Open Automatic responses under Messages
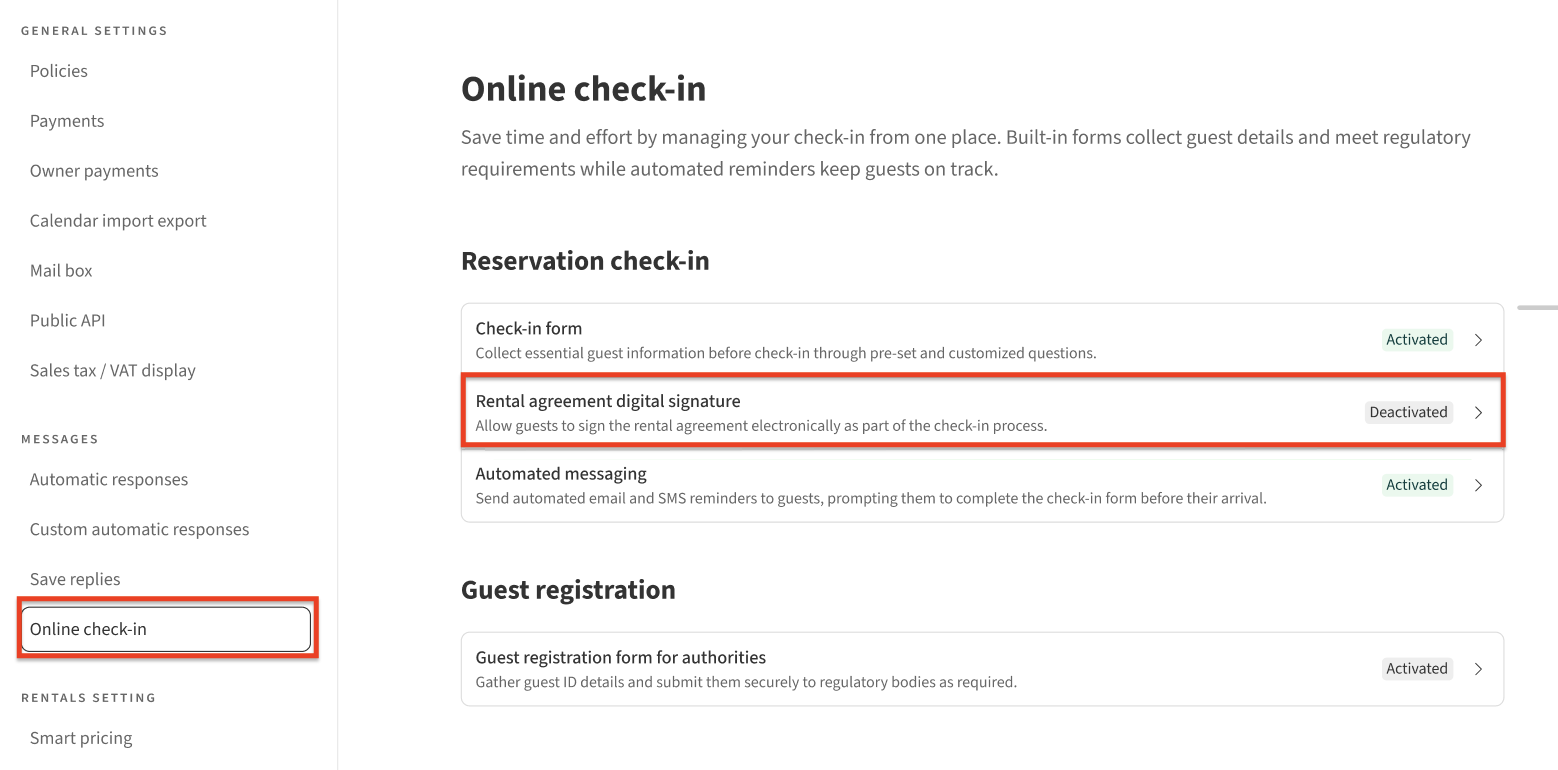This screenshot has height=770, width=1558. [x=109, y=480]
